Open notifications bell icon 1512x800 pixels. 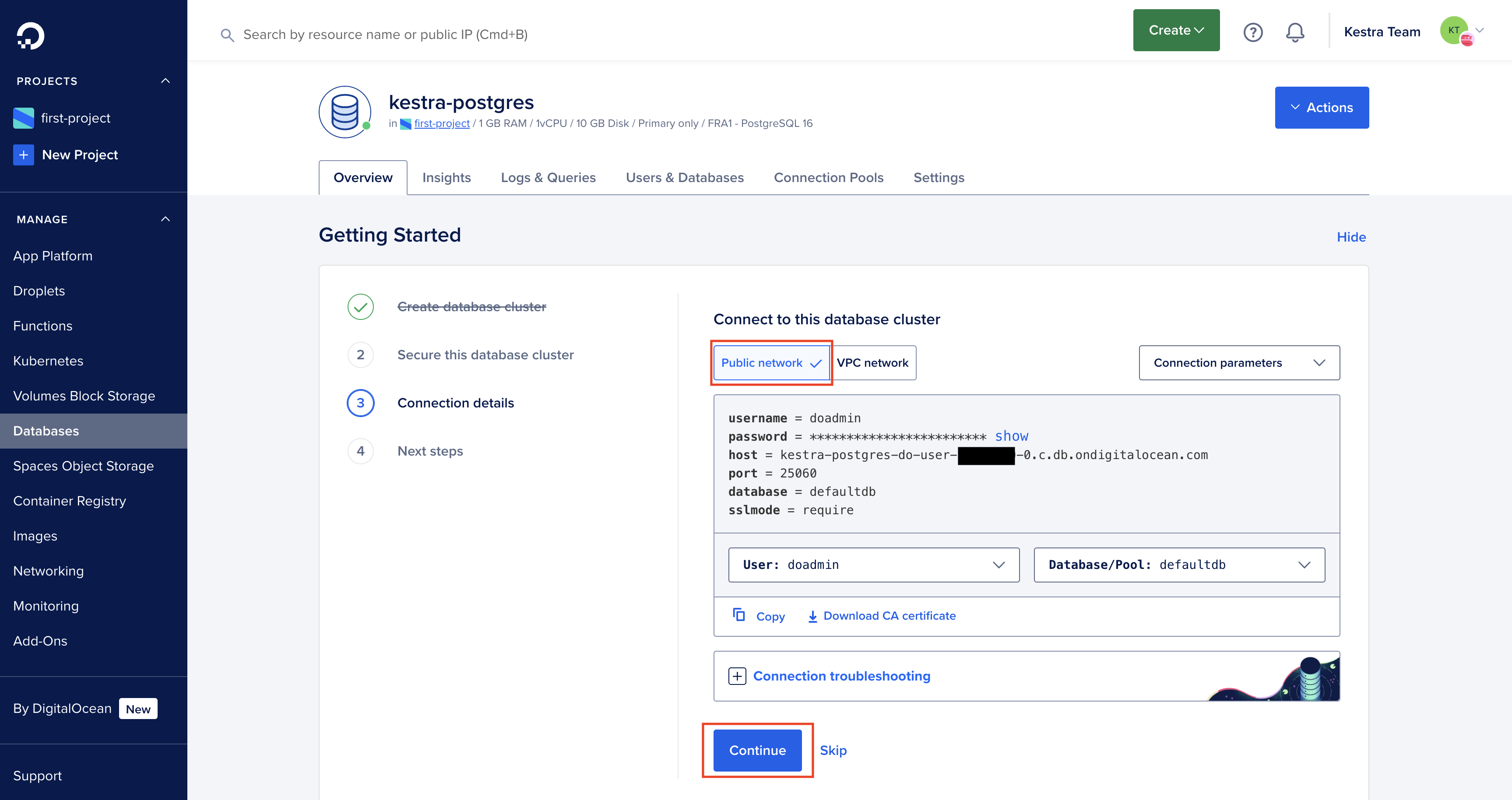pyautogui.click(x=1295, y=32)
